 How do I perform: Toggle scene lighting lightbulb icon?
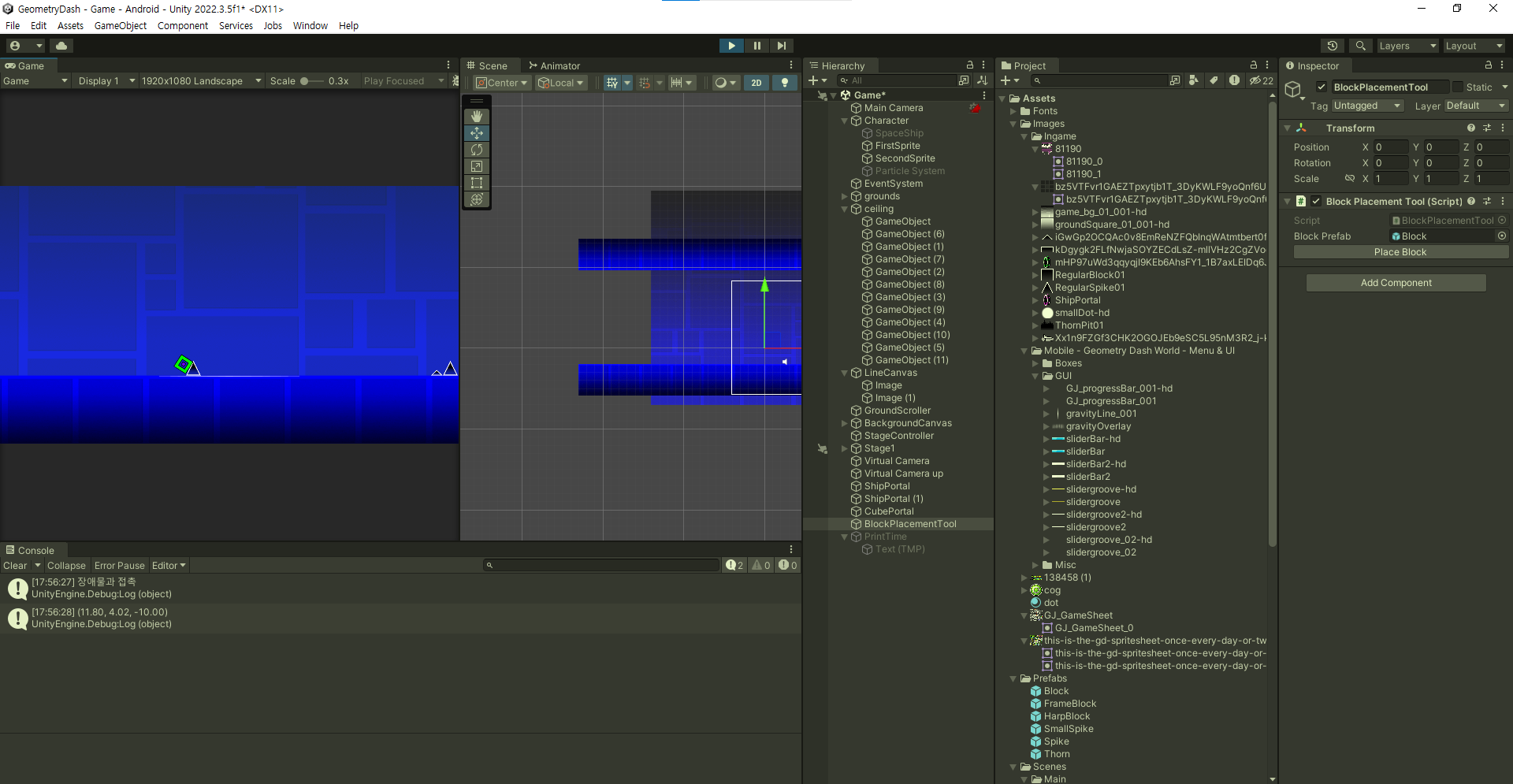[784, 82]
